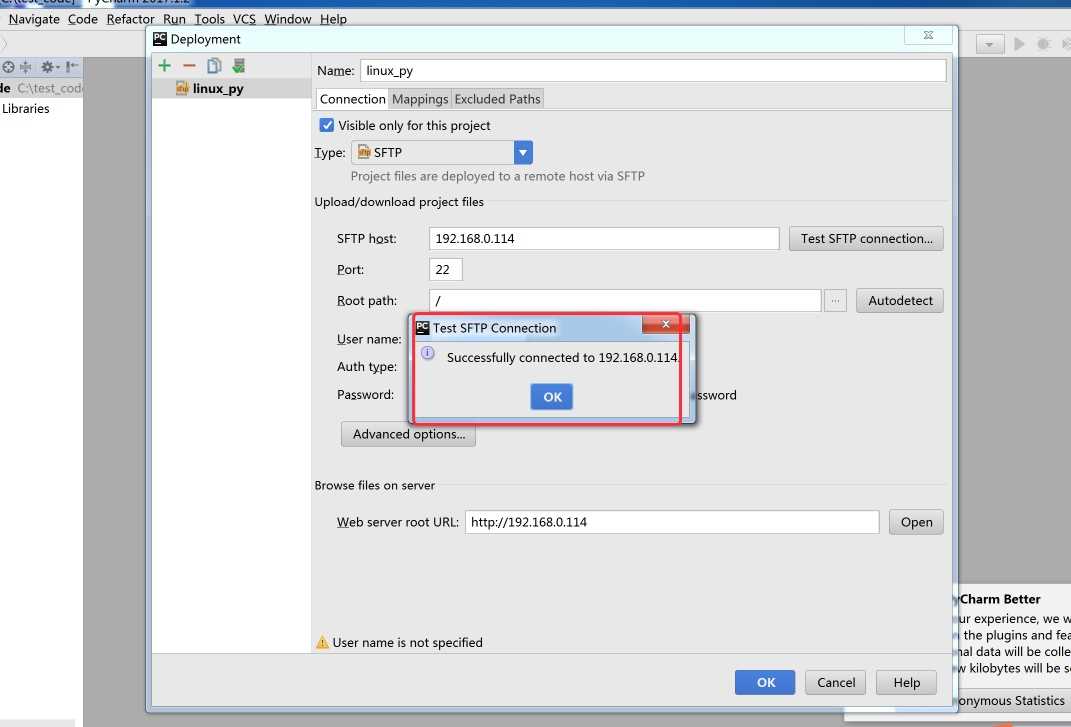Select linux_py server in the list

coord(231,88)
